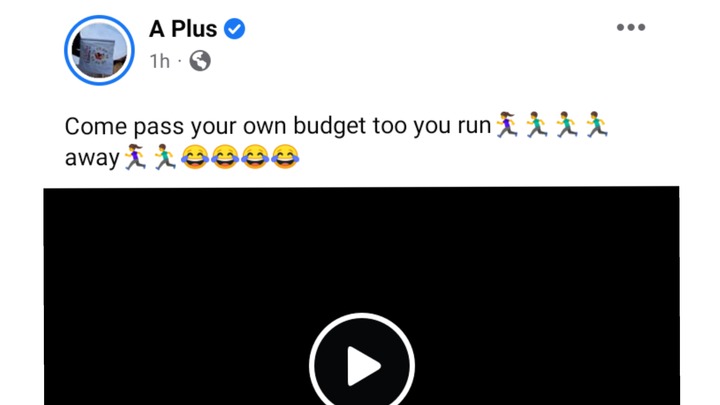Open the three-dots post options menu

tap(631, 28)
